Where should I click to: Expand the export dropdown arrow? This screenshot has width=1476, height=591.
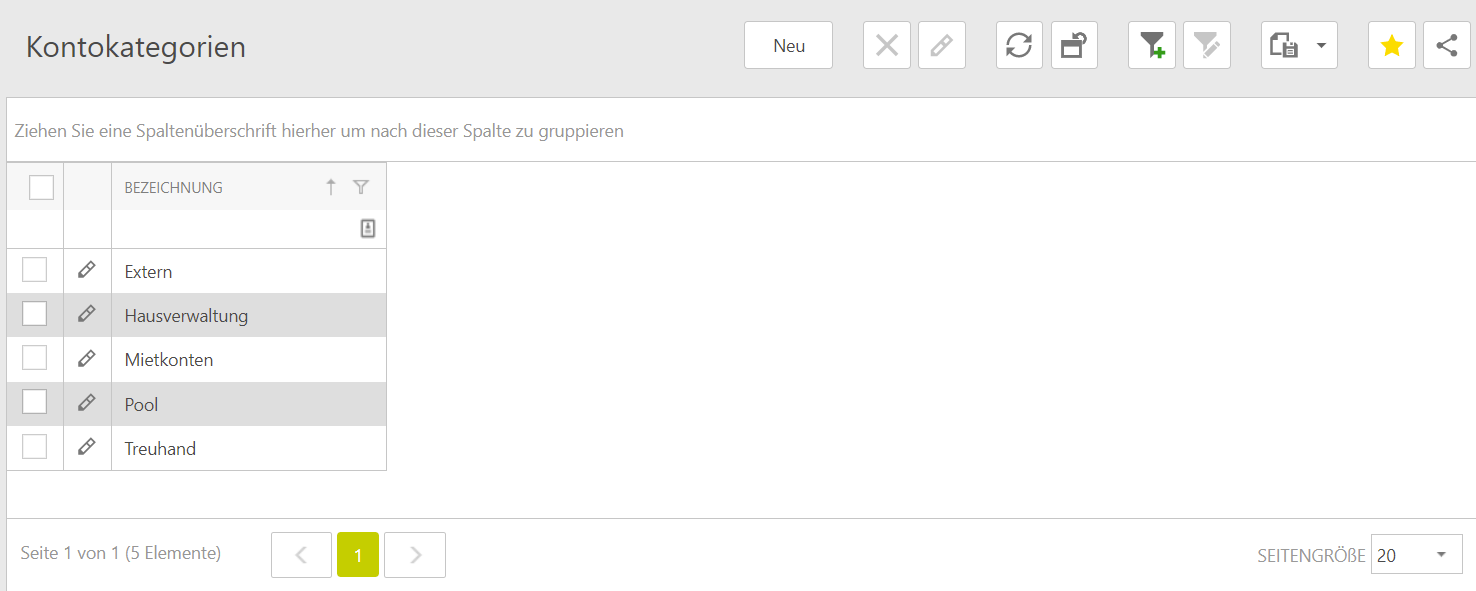click(x=1320, y=46)
